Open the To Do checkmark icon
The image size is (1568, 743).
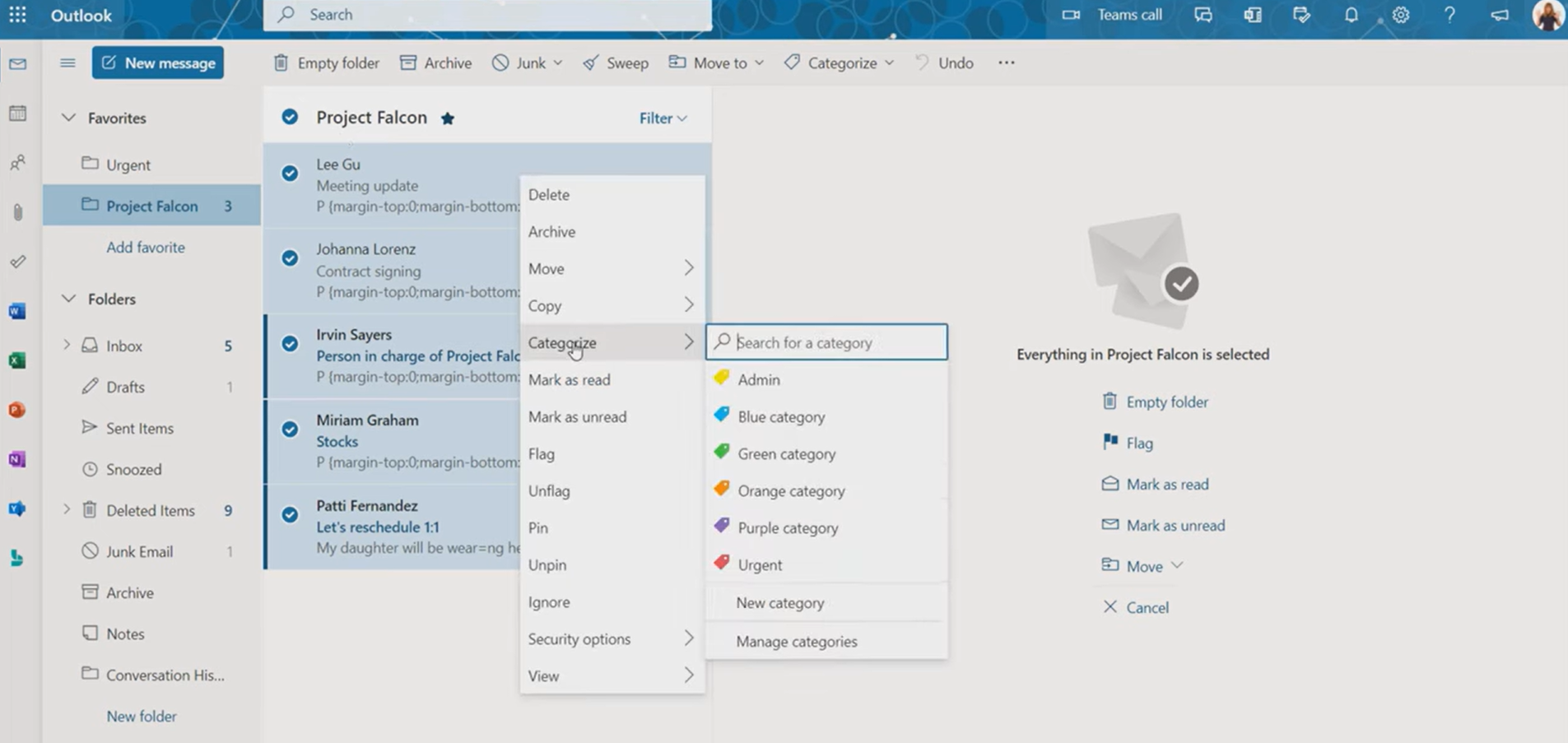click(x=17, y=262)
